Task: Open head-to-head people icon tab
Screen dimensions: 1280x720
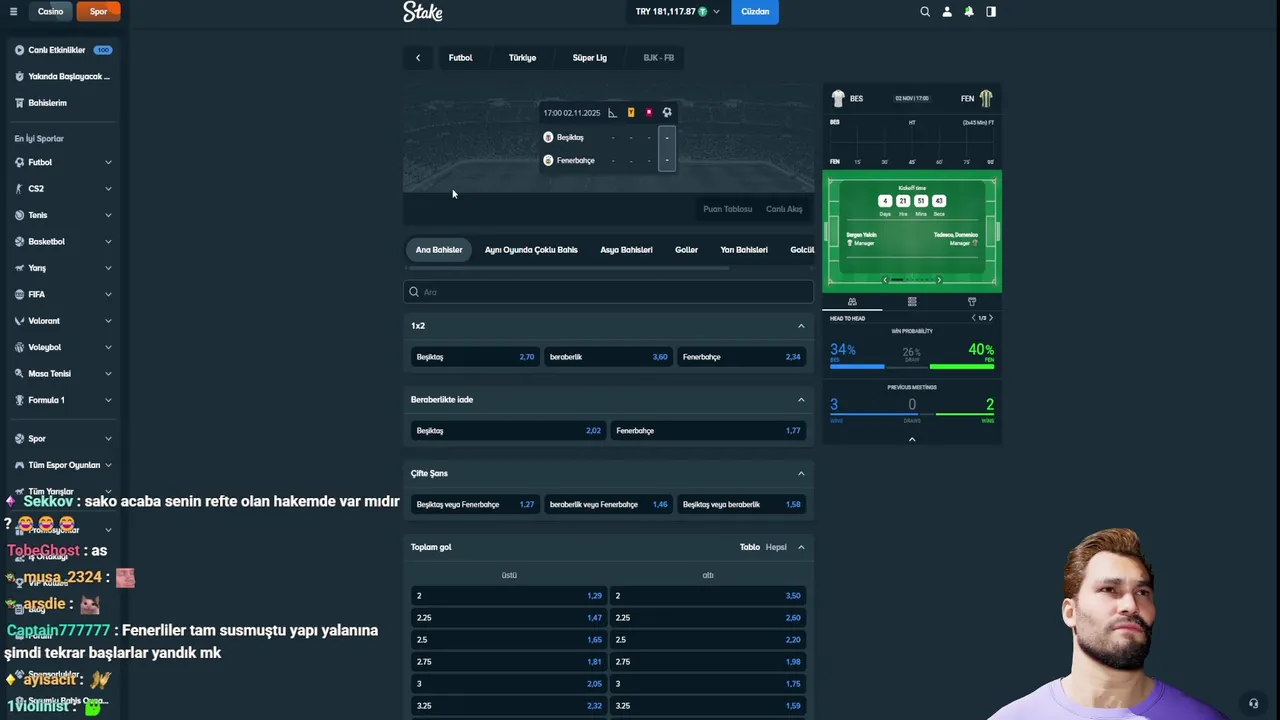Action: [x=852, y=301]
